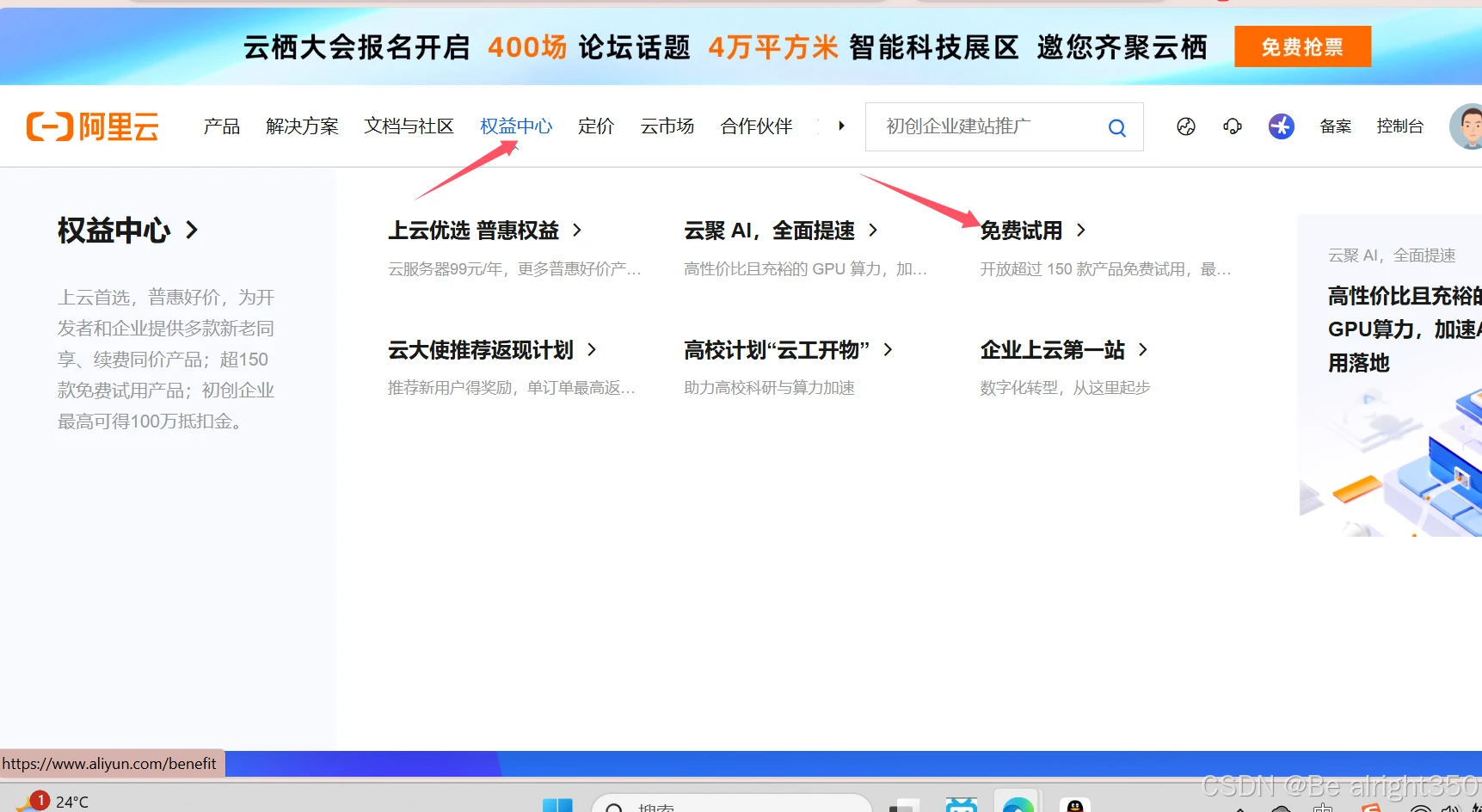Click chevron beside 云大使推荐返现计划
The height and width of the screenshot is (812, 1482).
pos(592,349)
